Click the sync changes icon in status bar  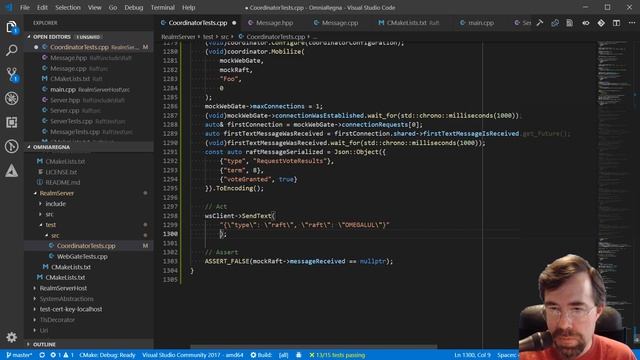[42, 355]
